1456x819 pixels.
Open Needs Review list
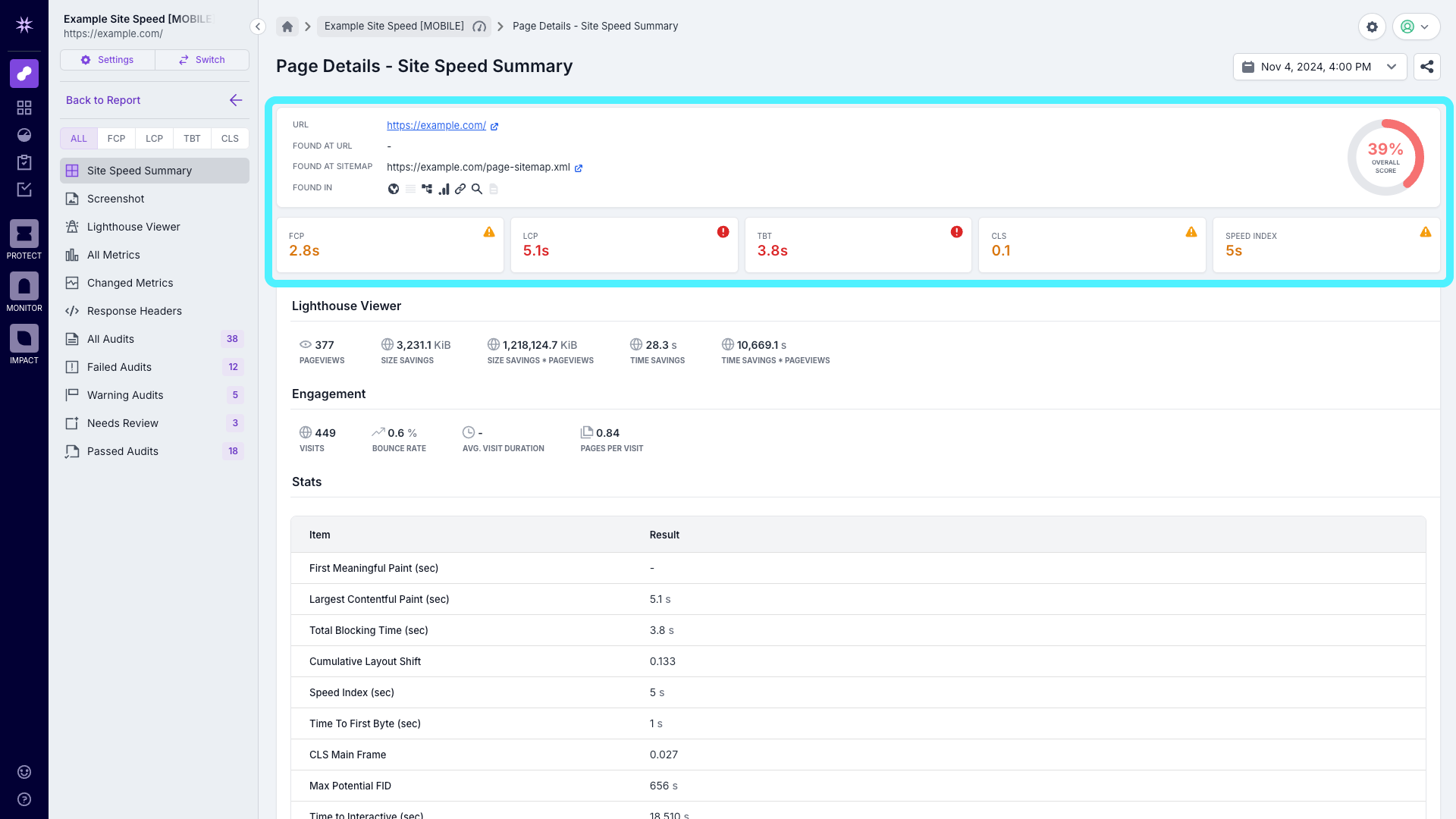point(155,423)
